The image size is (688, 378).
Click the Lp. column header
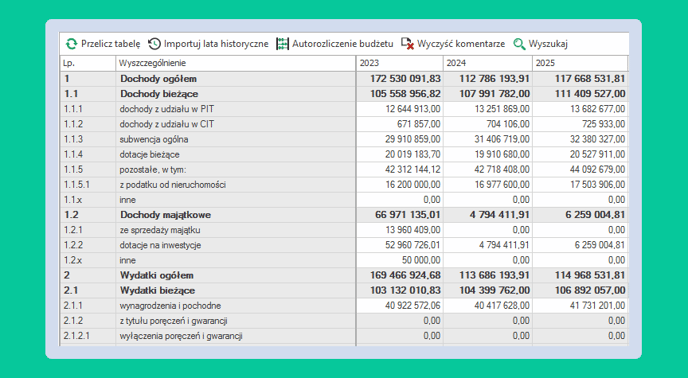[88, 63]
